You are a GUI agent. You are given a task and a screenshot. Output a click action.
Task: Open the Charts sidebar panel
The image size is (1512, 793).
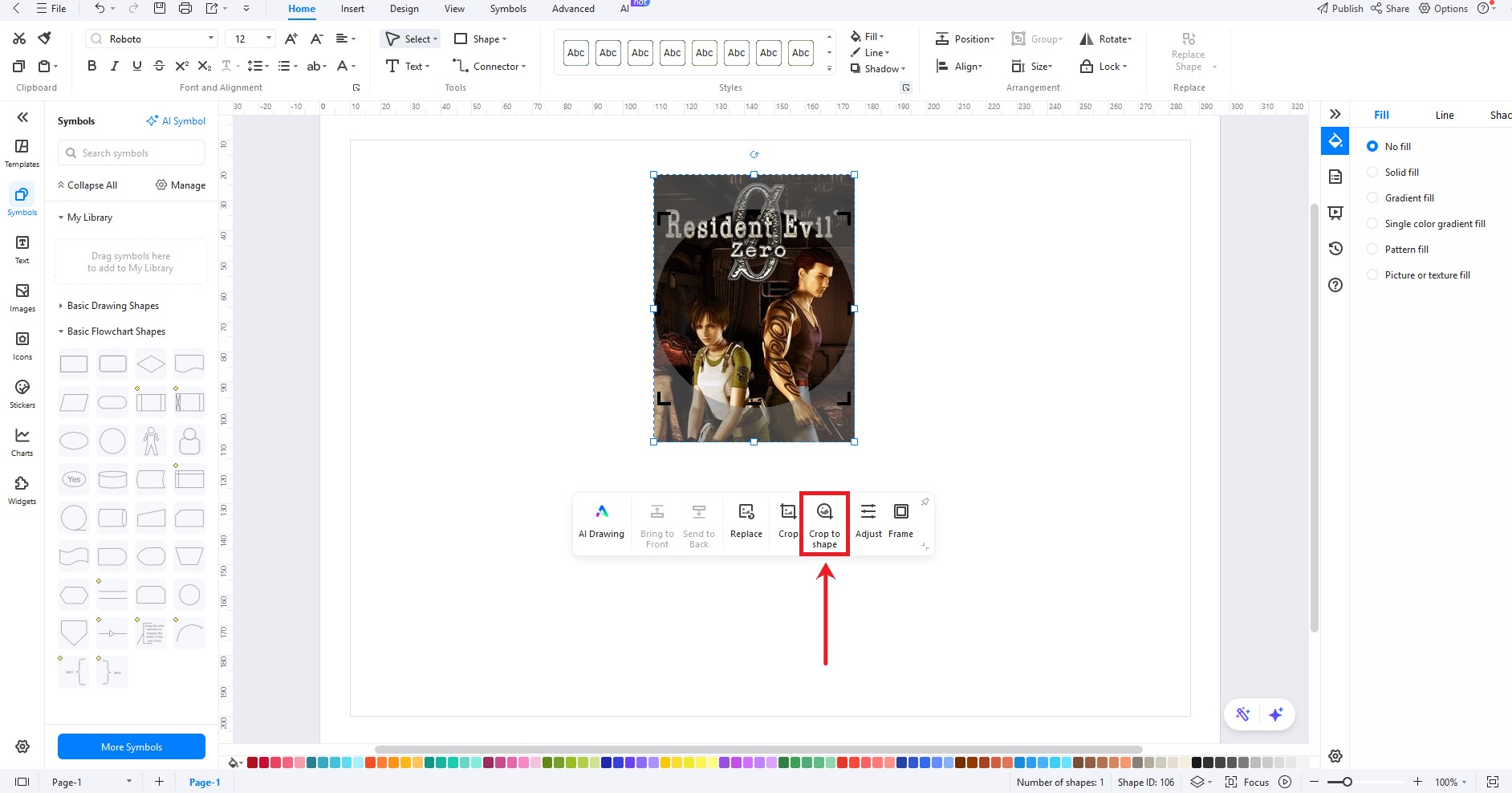coord(22,441)
